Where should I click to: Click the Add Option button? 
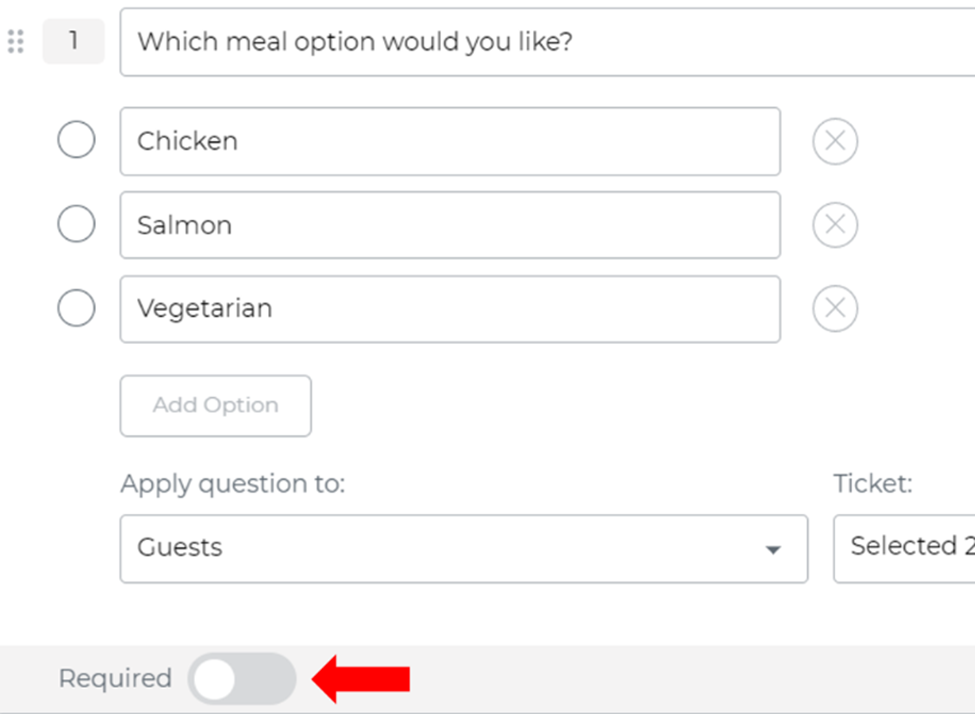215,405
